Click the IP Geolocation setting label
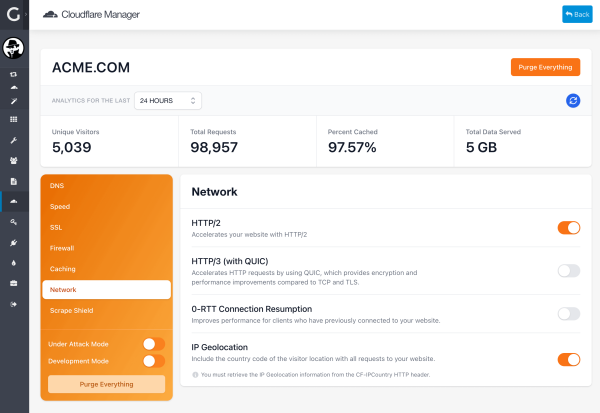Image resolution: width=600 pixels, height=413 pixels. click(x=220, y=347)
